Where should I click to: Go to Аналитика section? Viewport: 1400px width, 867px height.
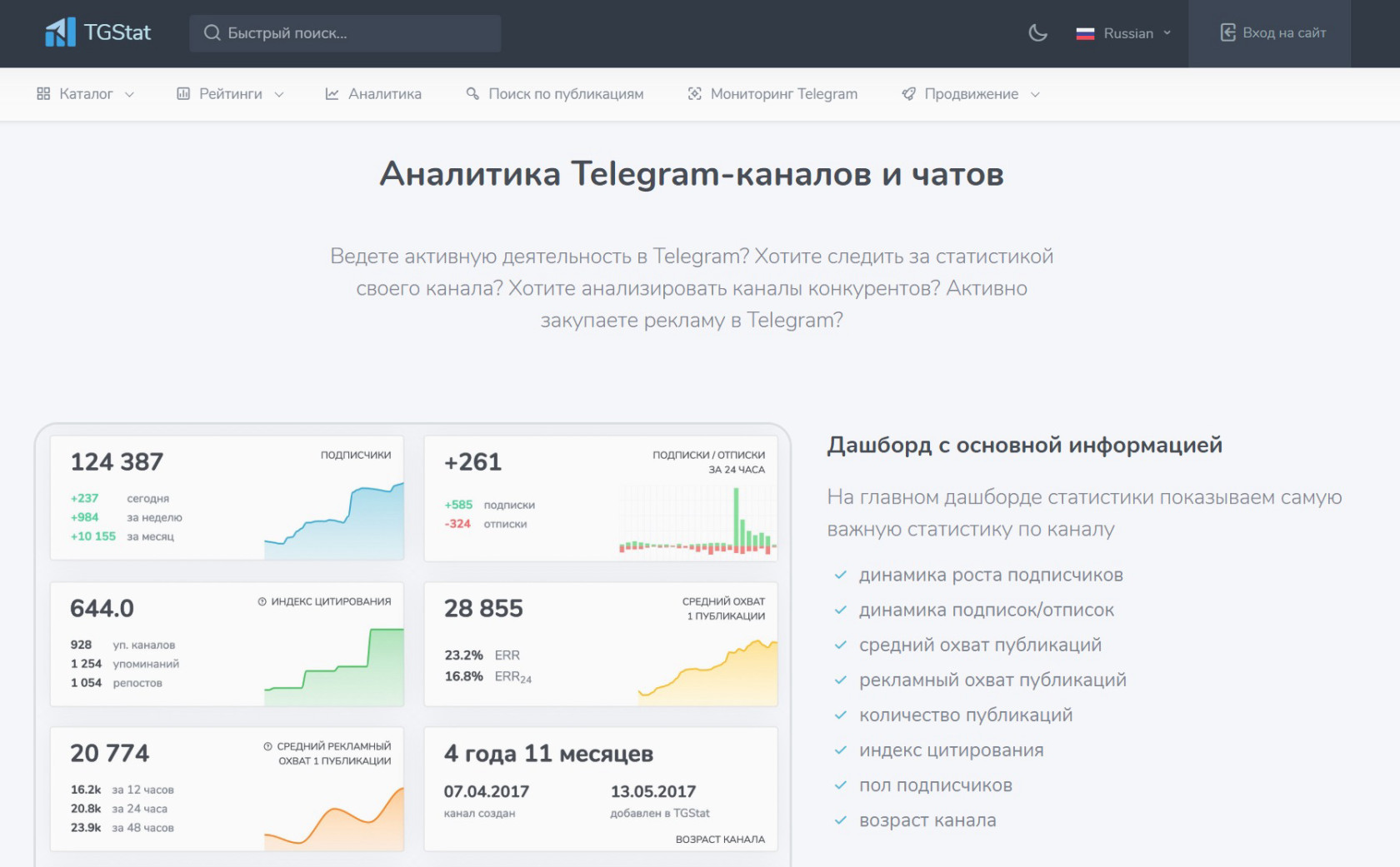tap(373, 94)
